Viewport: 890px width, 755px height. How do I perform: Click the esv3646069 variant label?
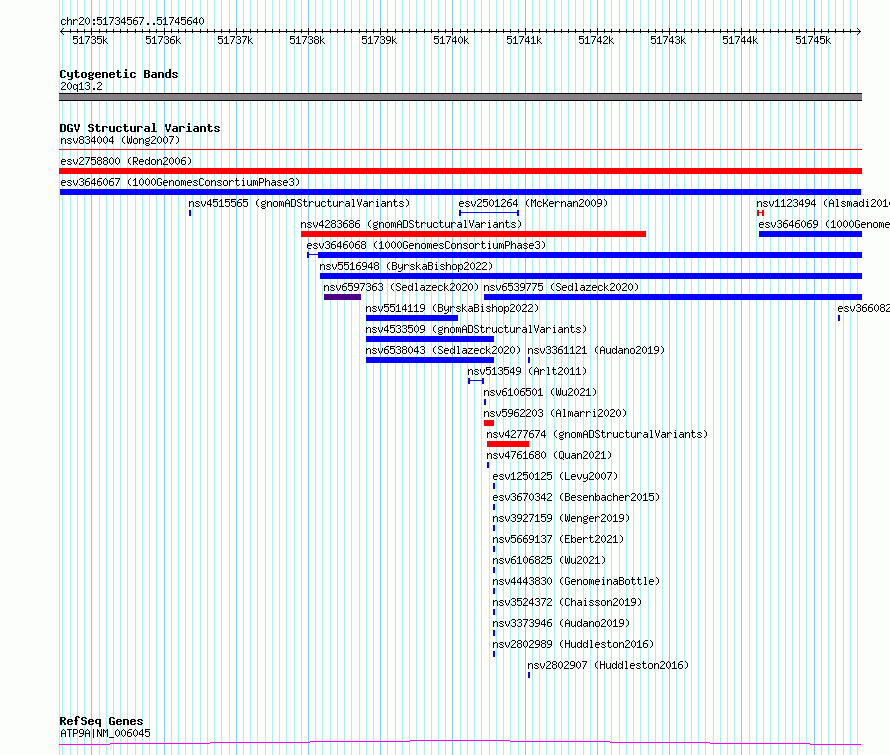[824, 224]
